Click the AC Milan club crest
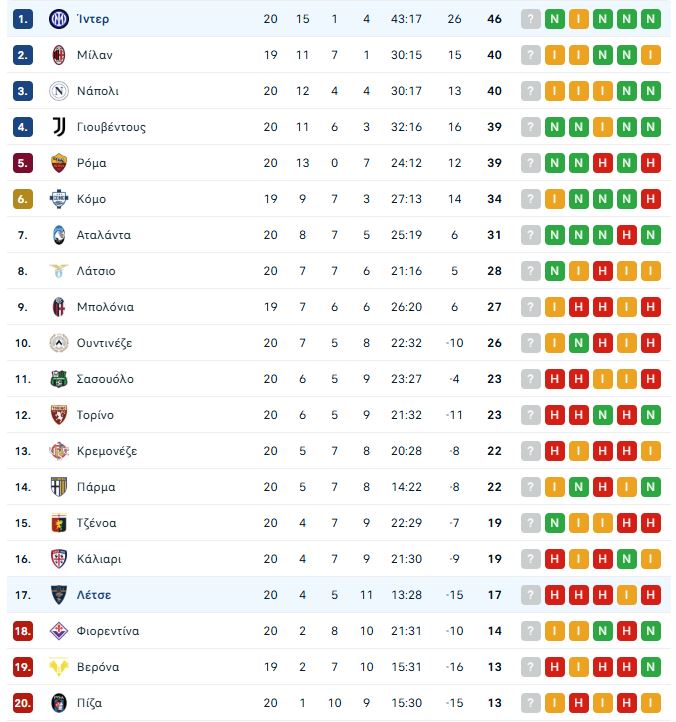Screen dimensions: 676x722 click(57, 55)
